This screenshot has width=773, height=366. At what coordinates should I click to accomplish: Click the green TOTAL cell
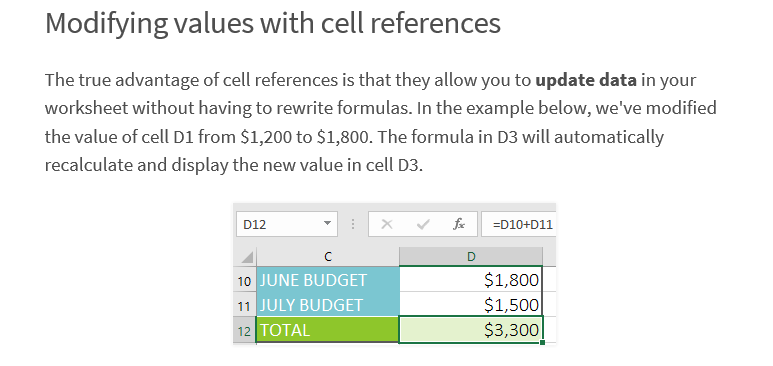pos(328,329)
